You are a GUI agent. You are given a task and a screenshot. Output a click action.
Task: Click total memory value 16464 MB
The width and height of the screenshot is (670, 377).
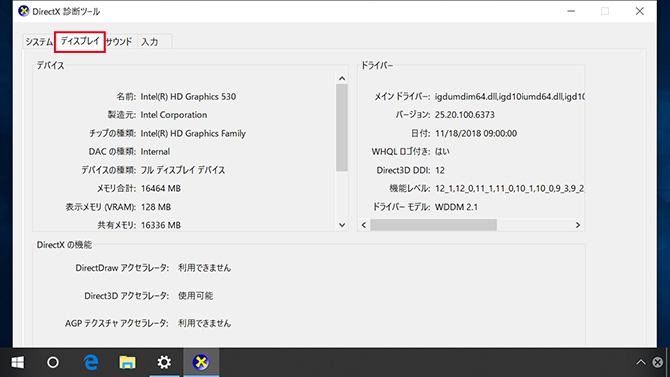tap(161, 188)
